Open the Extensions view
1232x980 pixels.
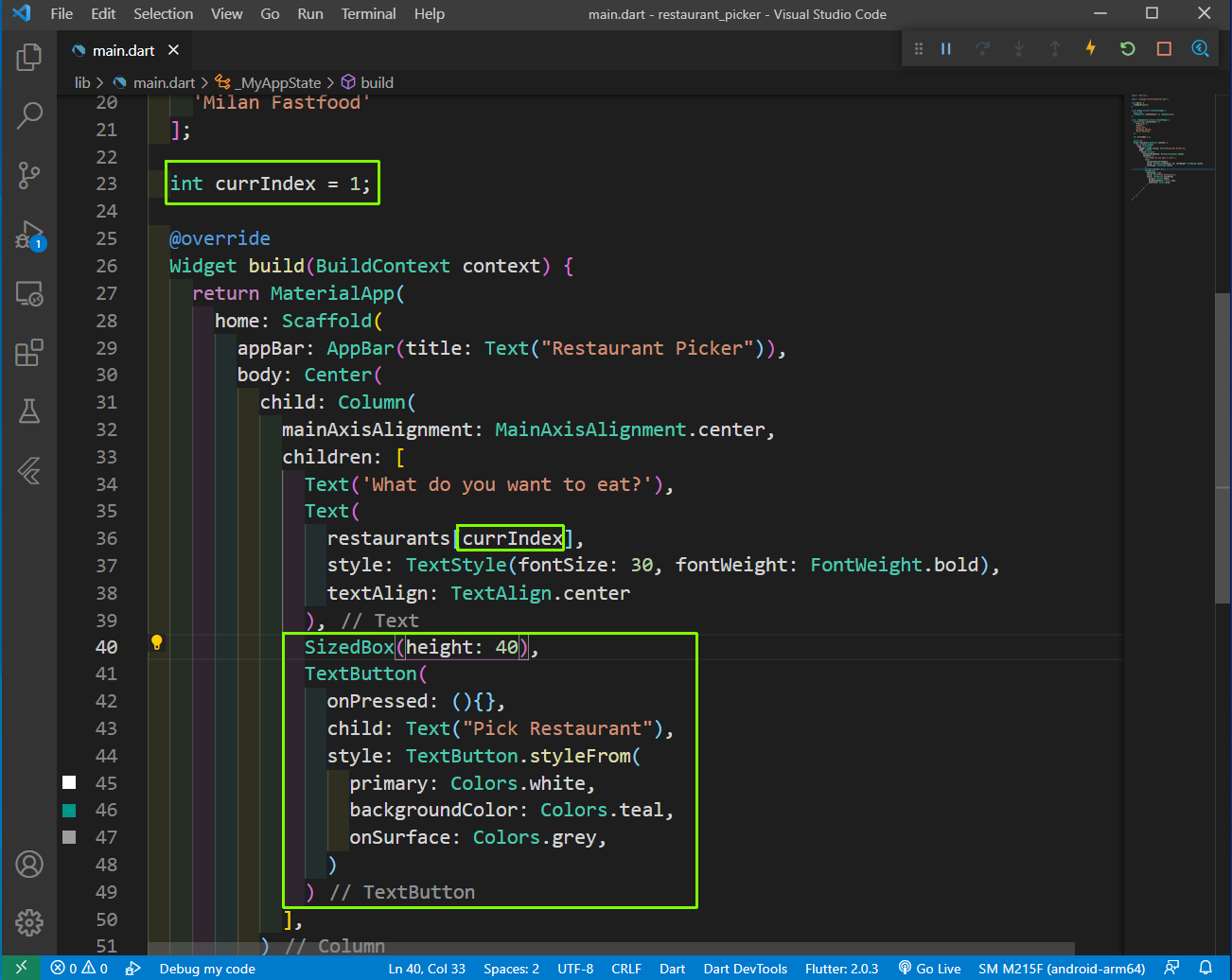[x=29, y=353]
